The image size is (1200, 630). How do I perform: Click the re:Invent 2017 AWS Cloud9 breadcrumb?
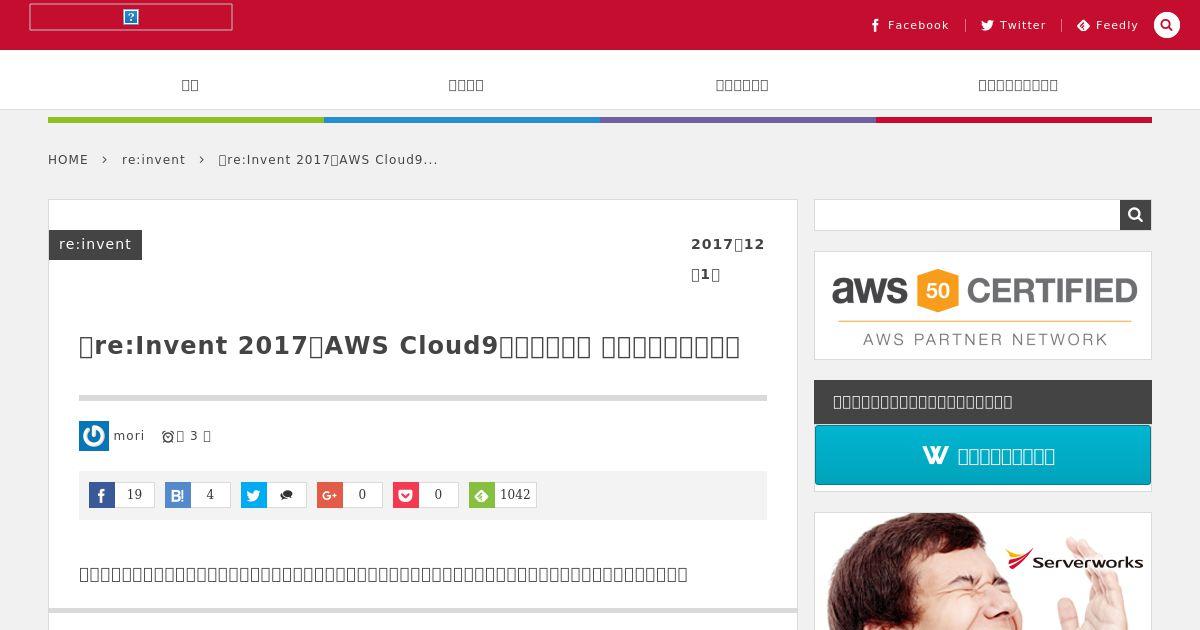(x=328, y=160)
